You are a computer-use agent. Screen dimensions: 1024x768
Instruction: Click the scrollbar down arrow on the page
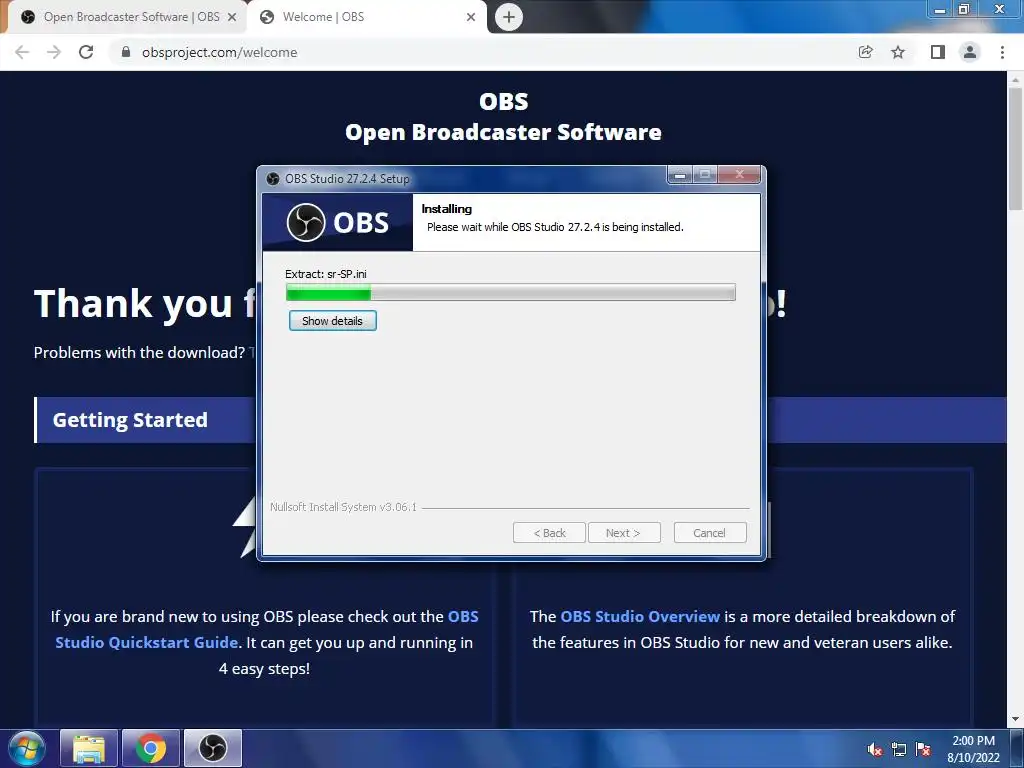click(x=1015, y=720)
